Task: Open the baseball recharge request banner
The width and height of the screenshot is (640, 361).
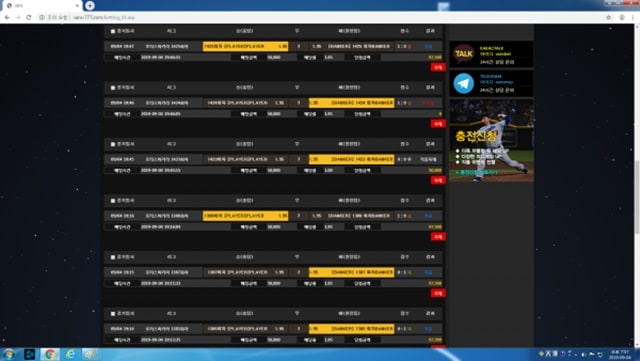Action: pyautogui.click(x=491, y=140)
